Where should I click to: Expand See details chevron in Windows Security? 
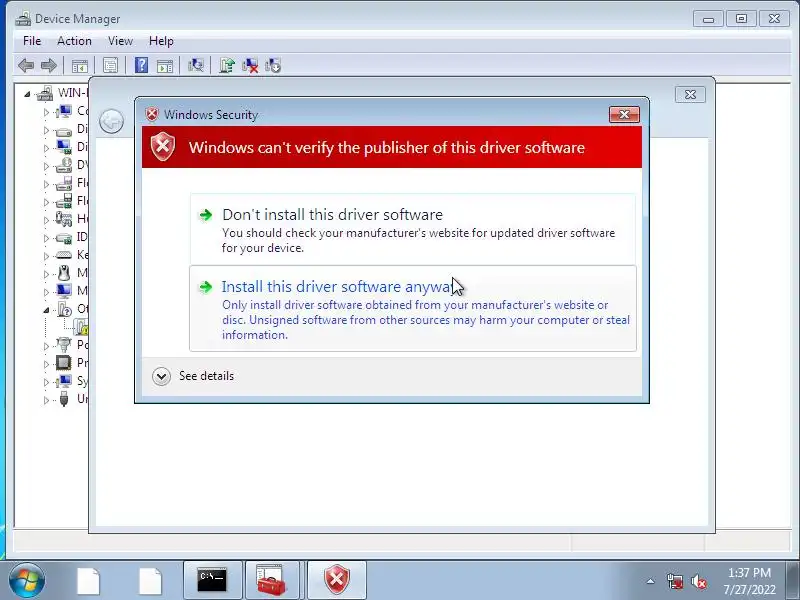coord(161,377)
